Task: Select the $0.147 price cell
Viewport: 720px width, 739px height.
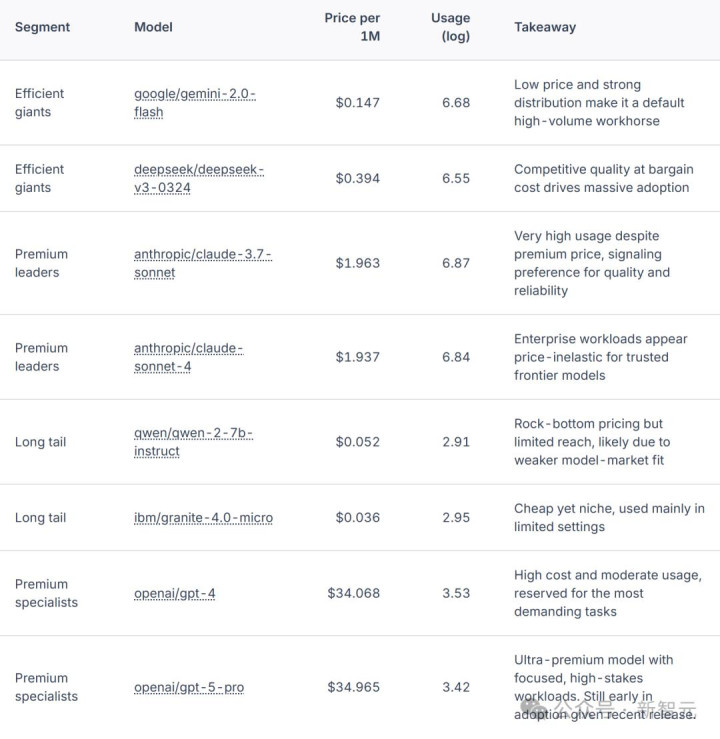Action: coord(358,102)
